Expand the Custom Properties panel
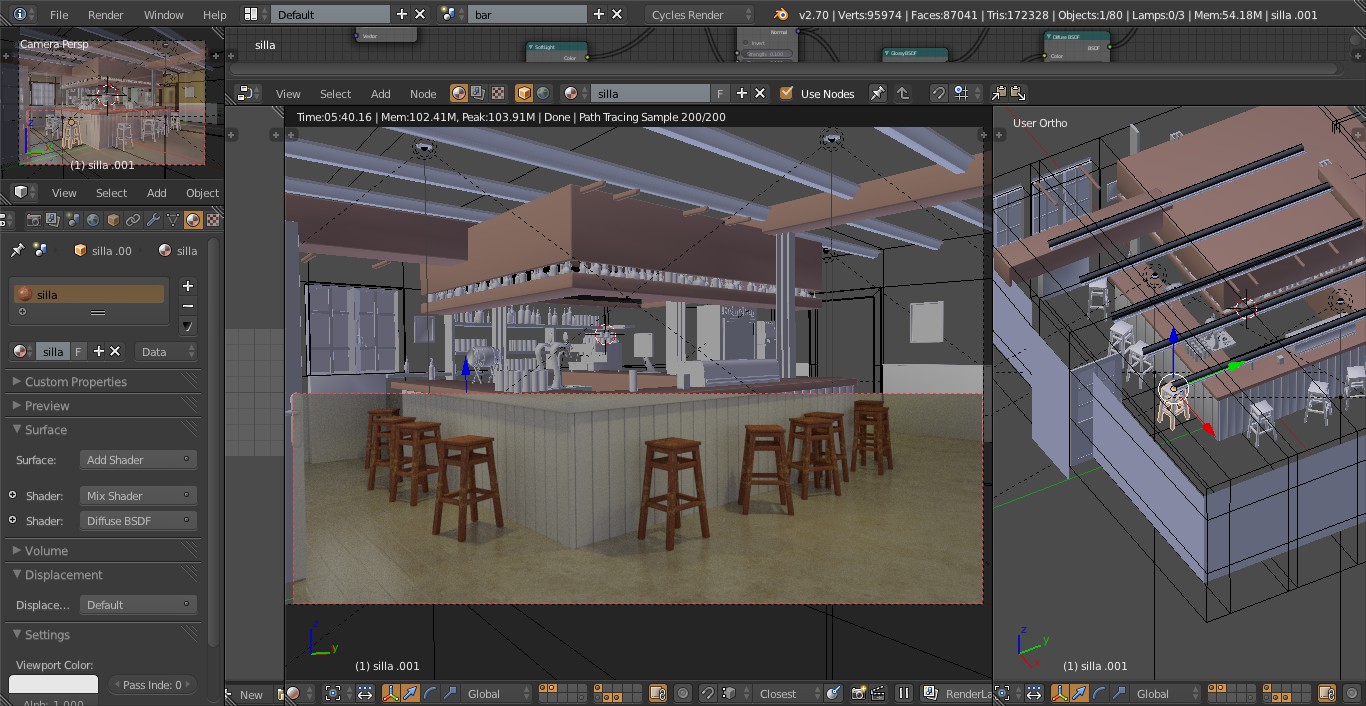The height and width of the screenshot is (706, 1366). click(x=75, y=382)
